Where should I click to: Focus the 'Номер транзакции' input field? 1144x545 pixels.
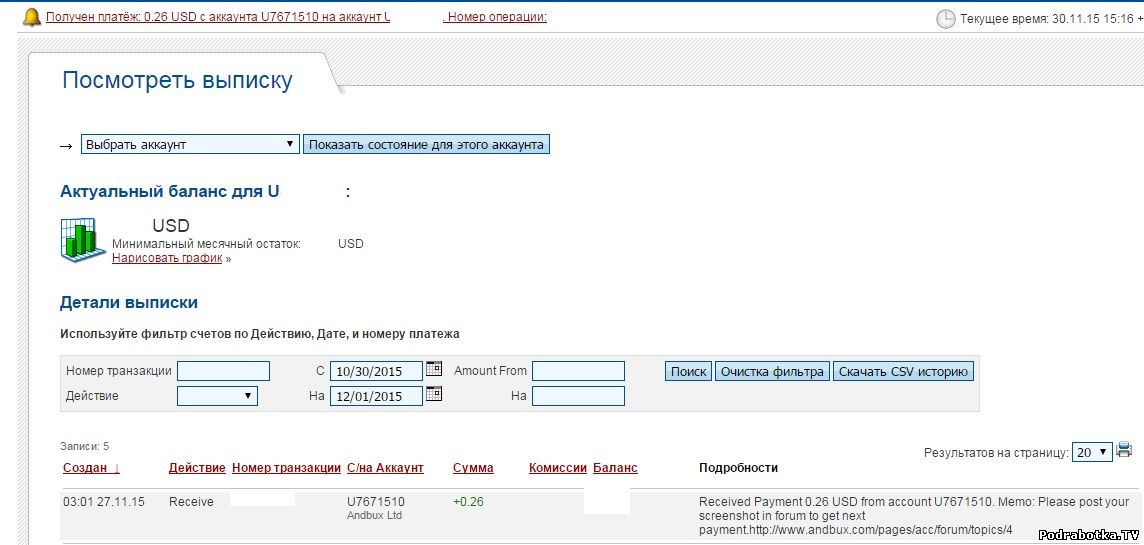click(223, 371)
